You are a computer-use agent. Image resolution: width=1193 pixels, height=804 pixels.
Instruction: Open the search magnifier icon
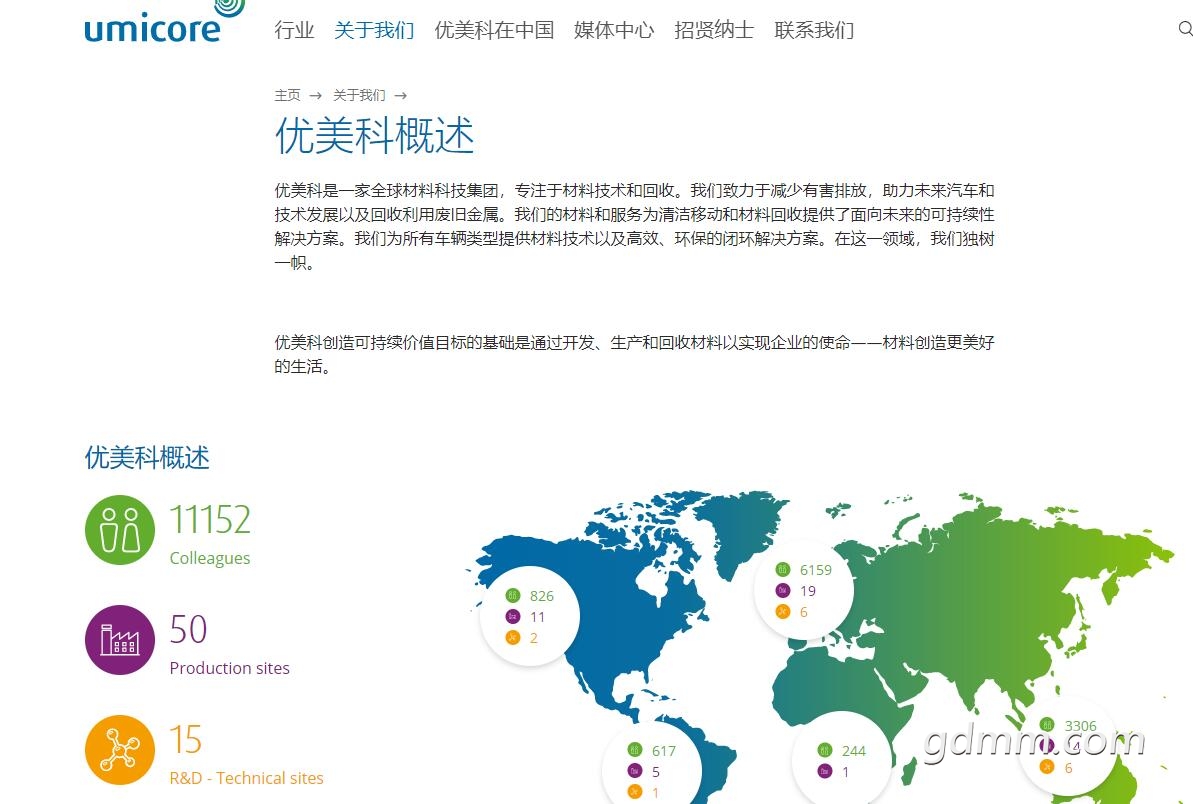coord(1185,29)
